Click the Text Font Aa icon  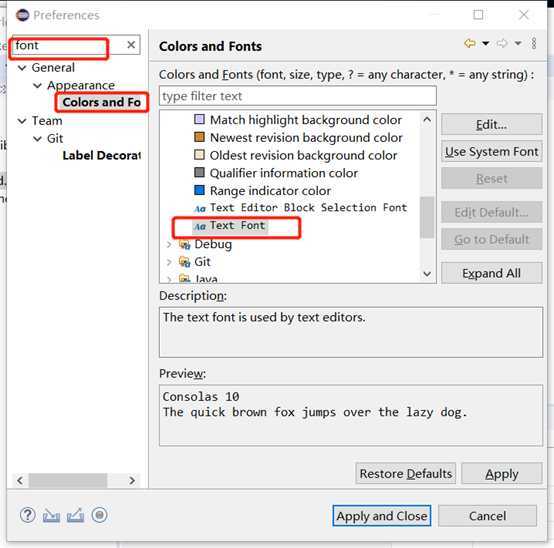tap(200, 226)
